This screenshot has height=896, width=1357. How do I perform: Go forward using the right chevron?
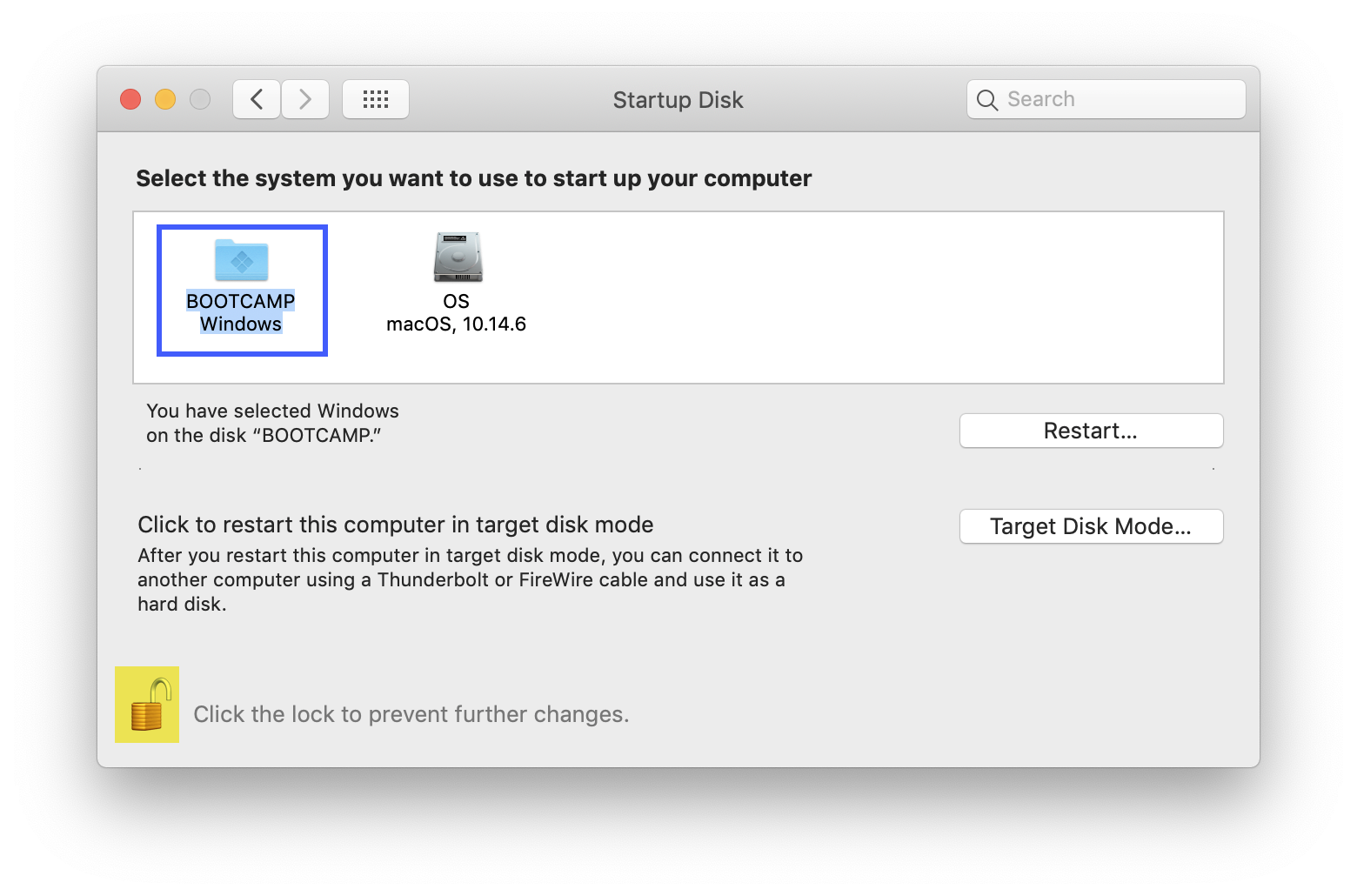pyautogui.click(x=305, y=99)
